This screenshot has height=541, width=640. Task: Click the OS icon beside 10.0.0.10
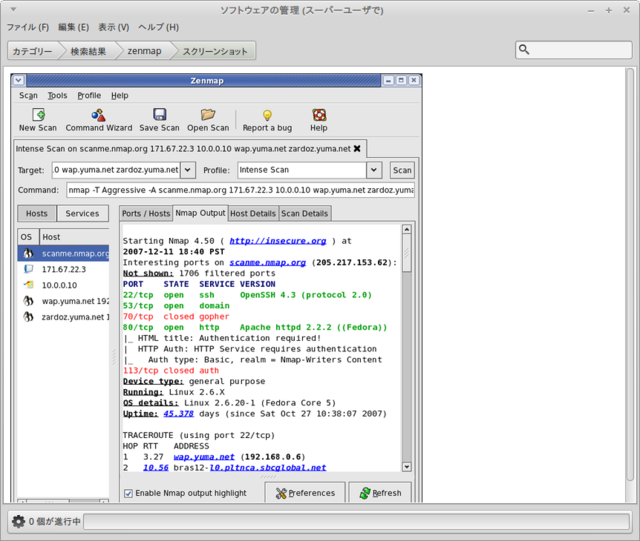(x=29, y=285)
